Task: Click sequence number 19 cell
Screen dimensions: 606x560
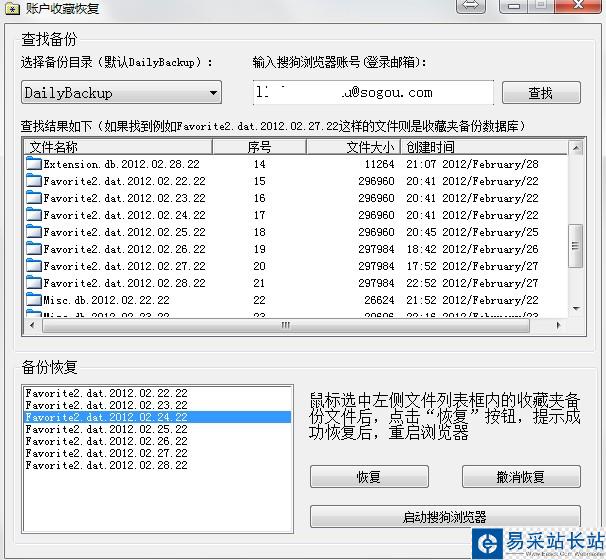Action: (260, 249)
